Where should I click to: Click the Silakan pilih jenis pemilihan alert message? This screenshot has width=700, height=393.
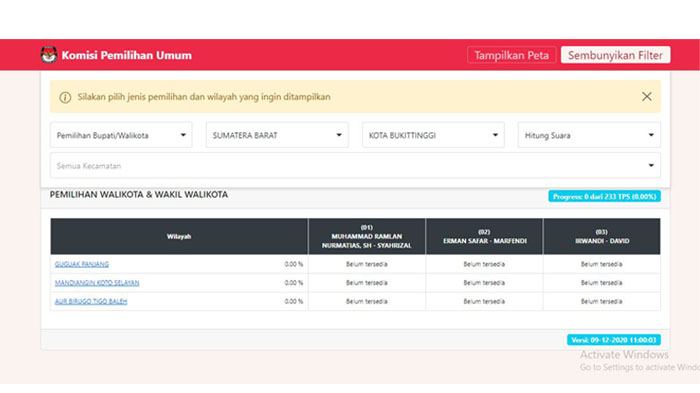(204, 97)
